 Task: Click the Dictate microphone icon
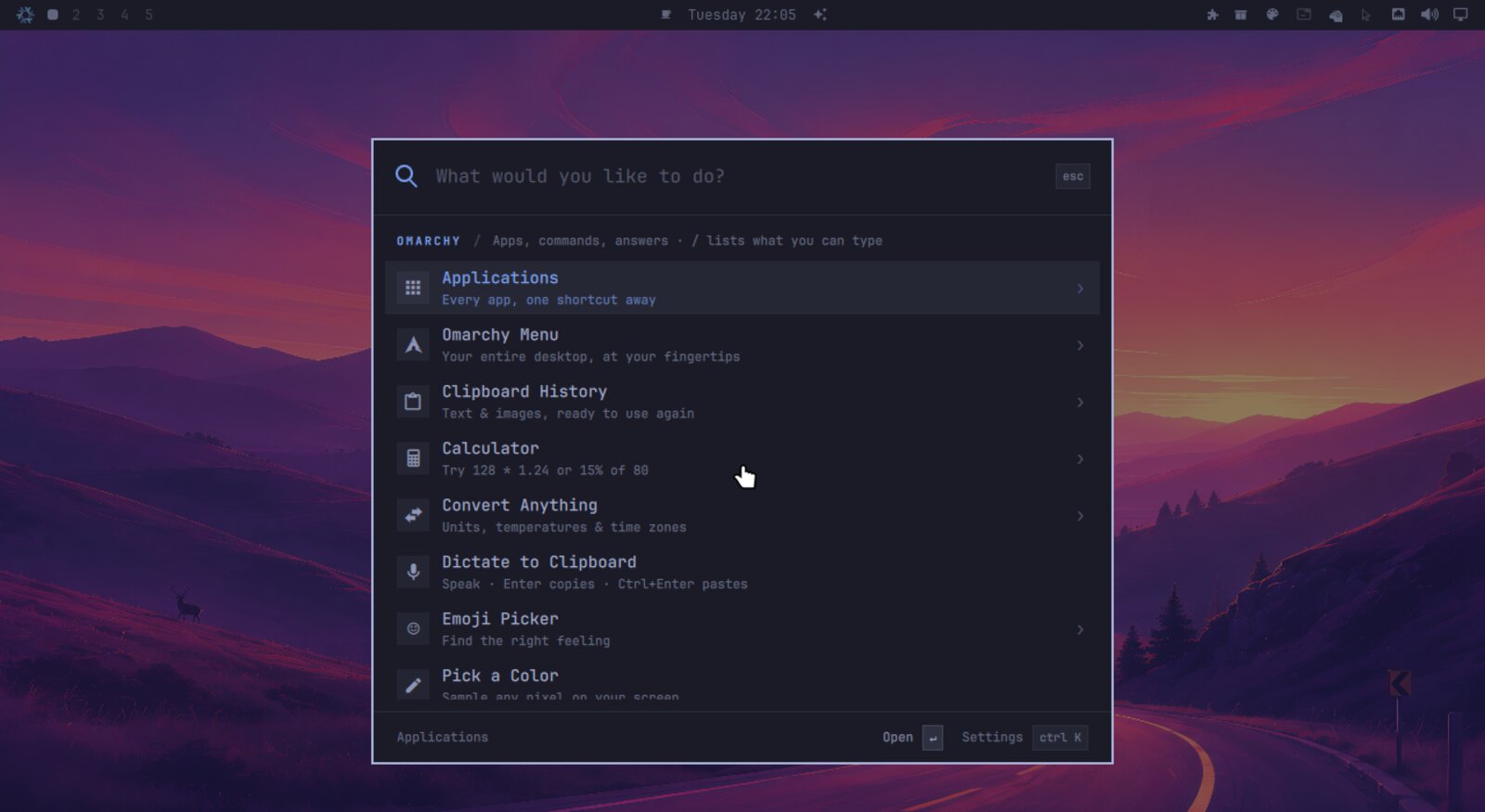413,572
